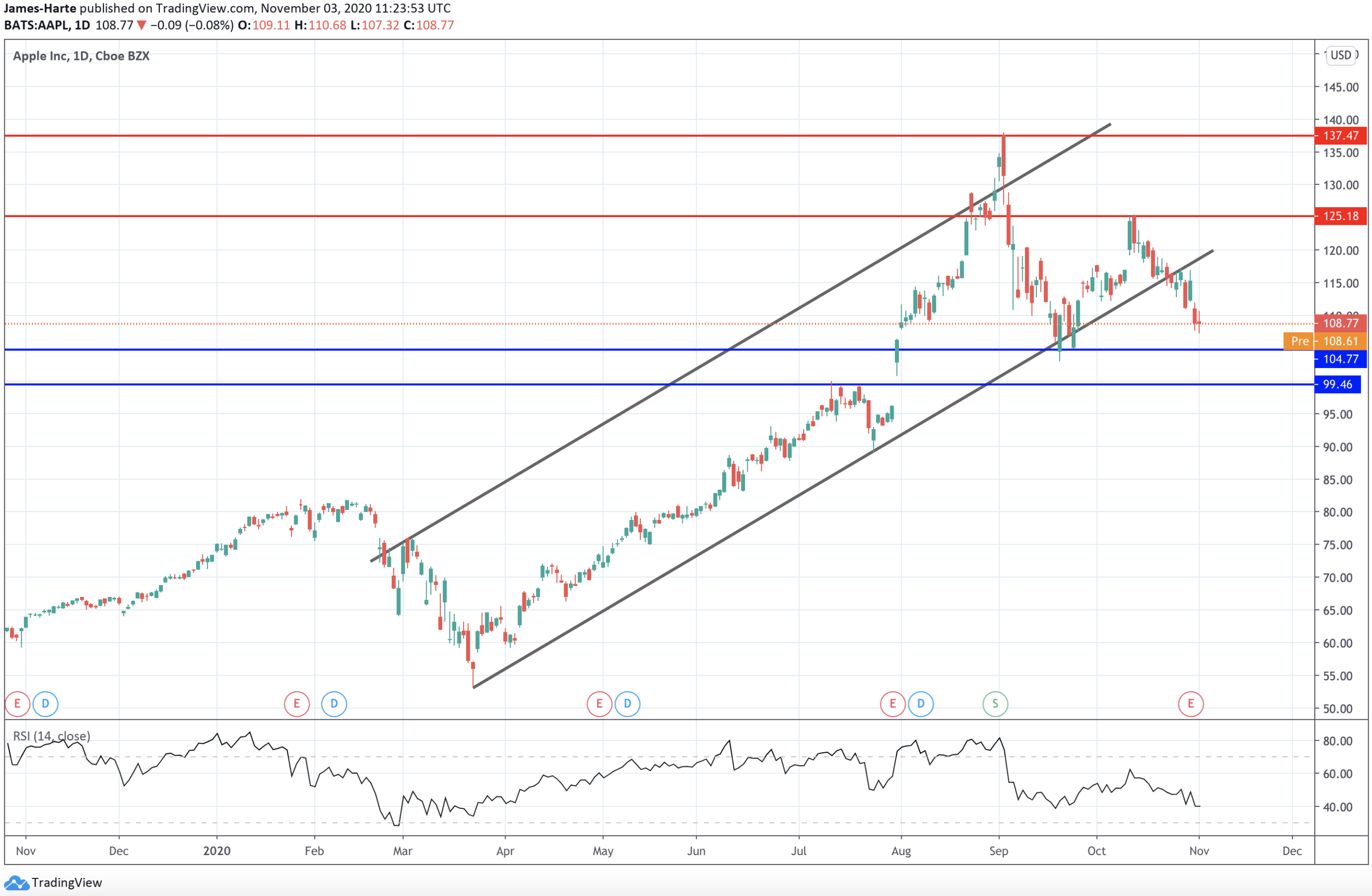This screenshot has height=896, width=1372.
Task: Click the earnings "E" marker near late October
Action: click(x=1192, y=704)
